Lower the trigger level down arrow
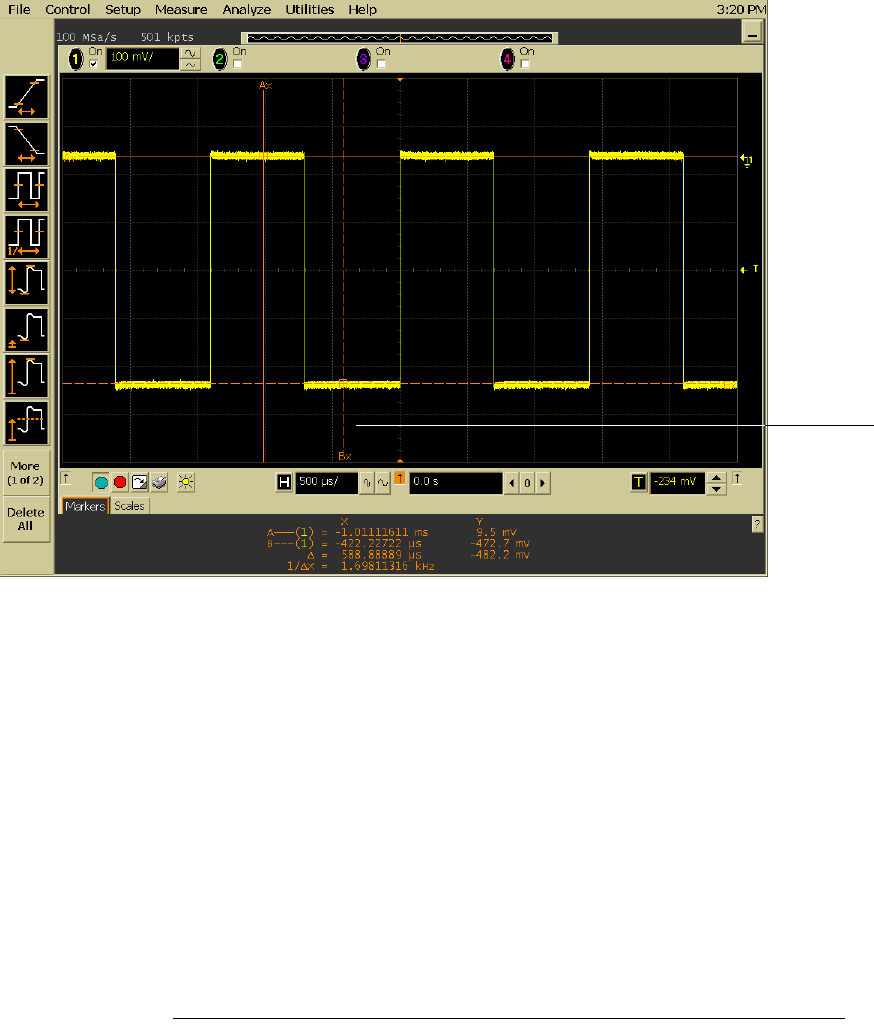The height and width of the screenshot is (1028, 874). click(x=717, y=489)
